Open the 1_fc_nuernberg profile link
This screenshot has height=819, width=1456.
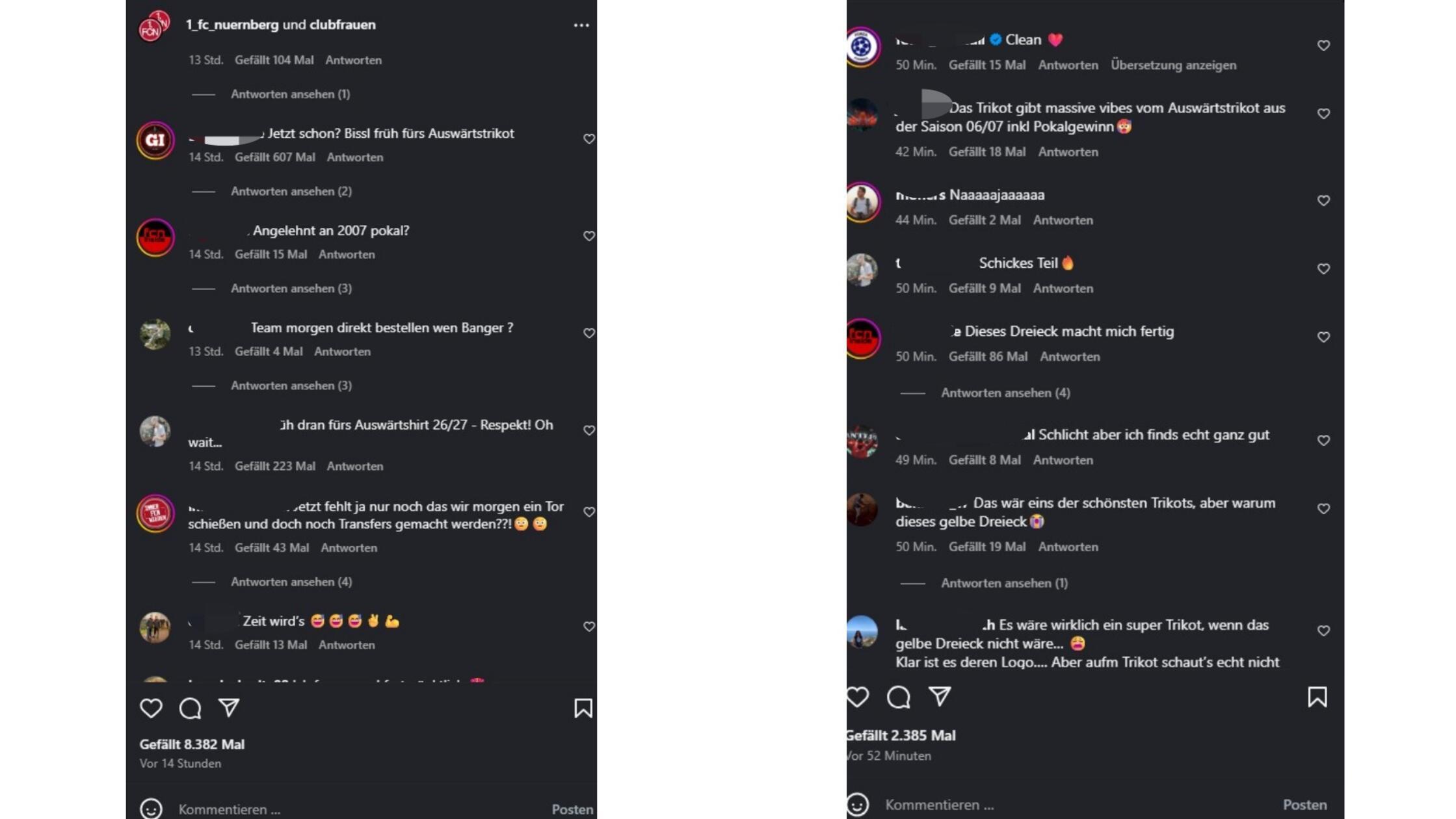click(232, 25)
